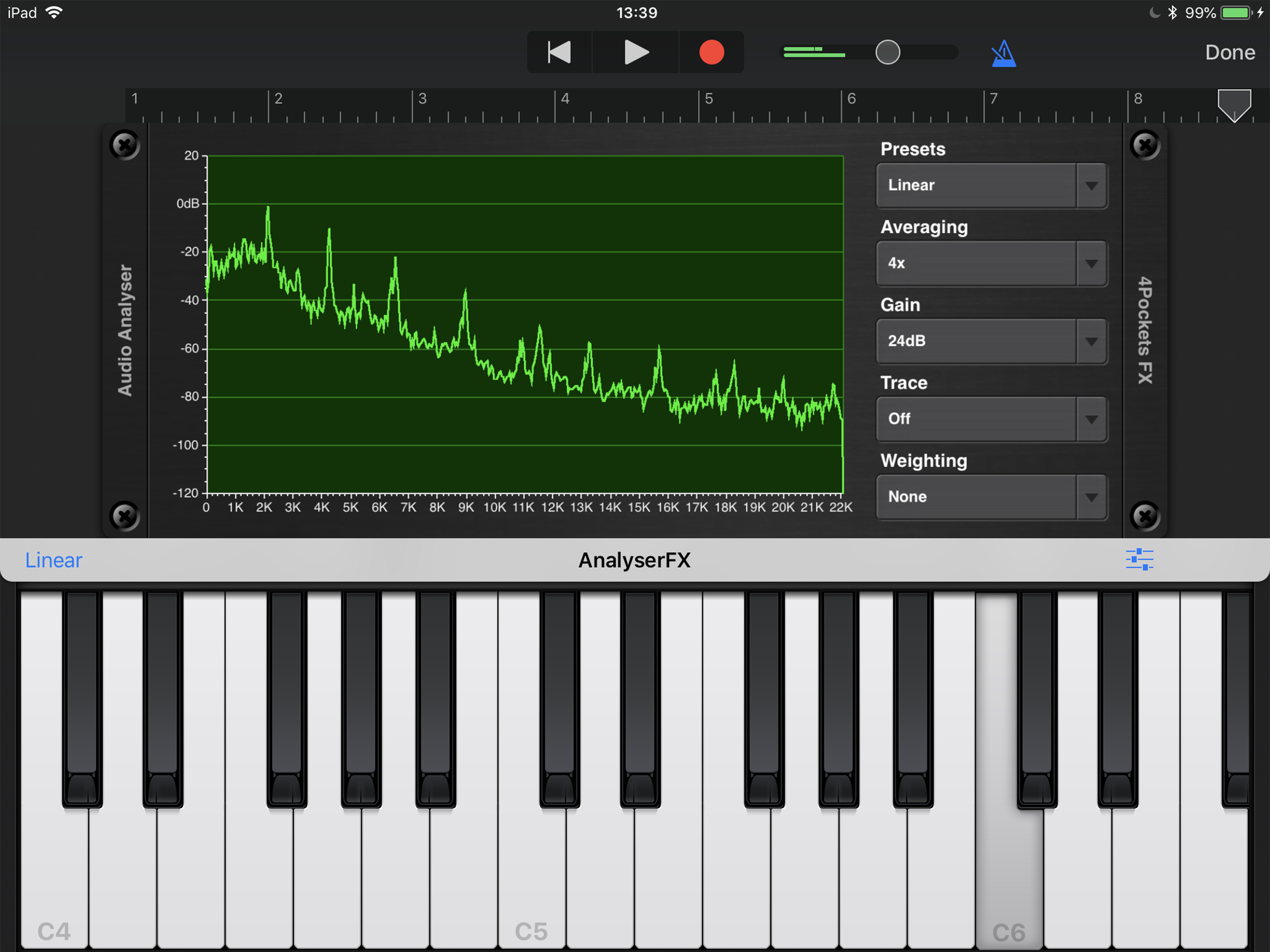Click bar 4 on the timeline ruler
The image size is (1270, 952).
[x=564, y=99]
